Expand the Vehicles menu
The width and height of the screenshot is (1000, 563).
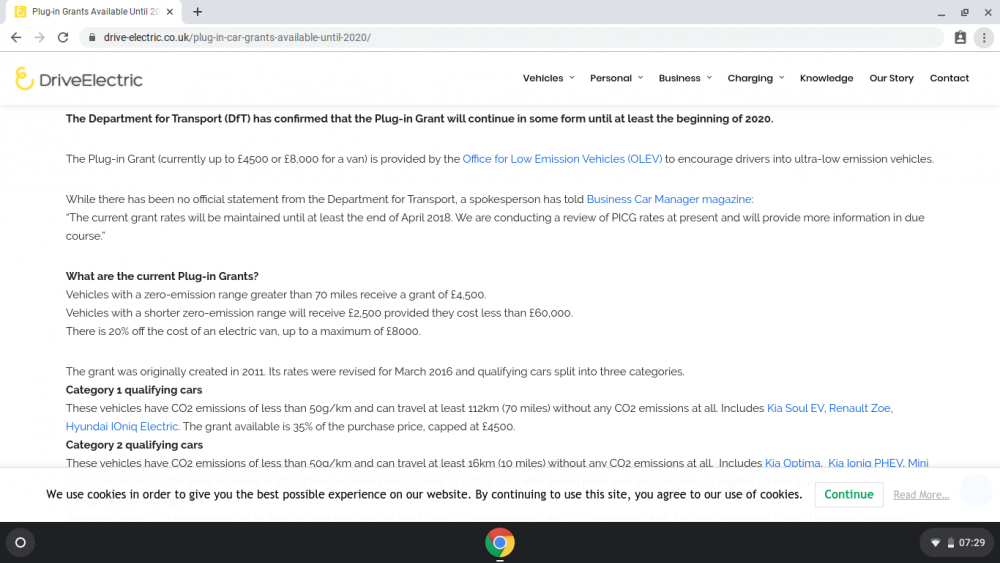click(548, 78)
